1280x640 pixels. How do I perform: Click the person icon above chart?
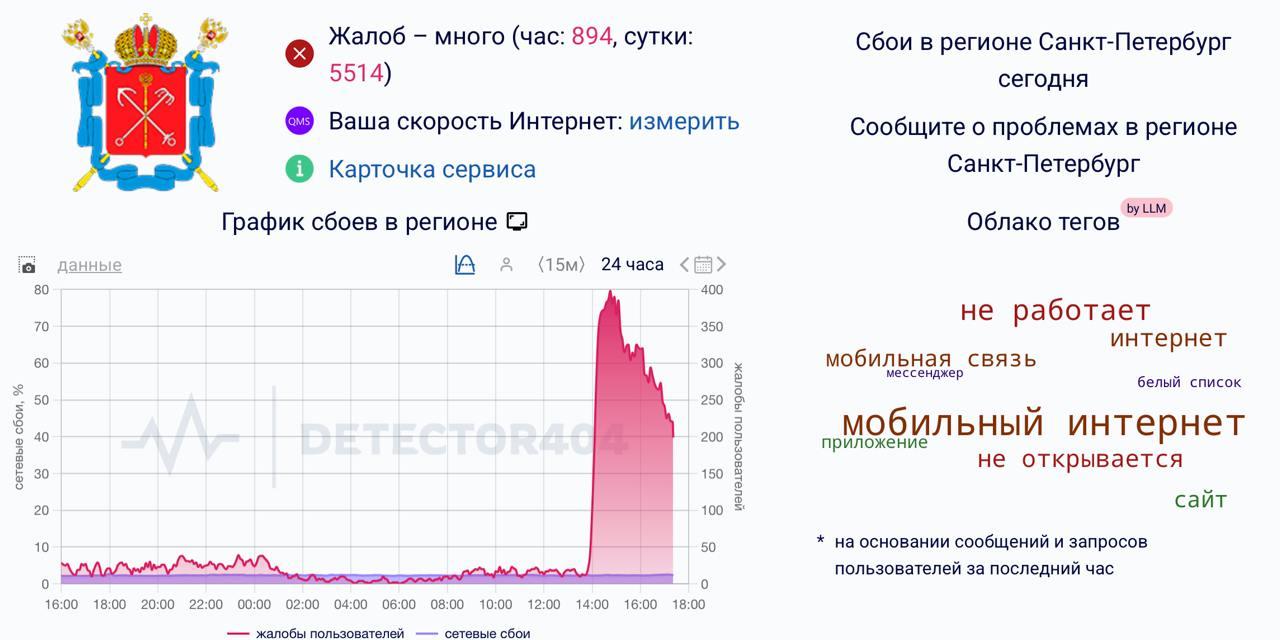pos(506,264)
